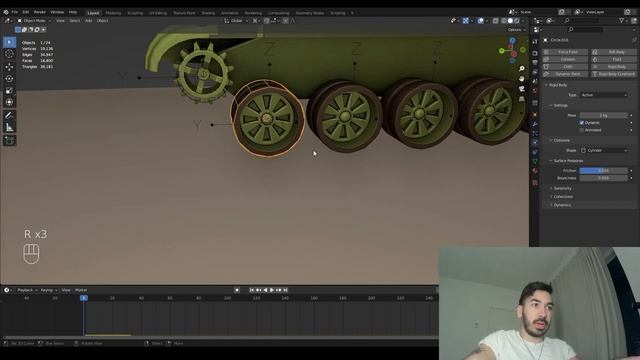Open the Render menu
This screenshot has width=640, height=360.
(40, 12)
